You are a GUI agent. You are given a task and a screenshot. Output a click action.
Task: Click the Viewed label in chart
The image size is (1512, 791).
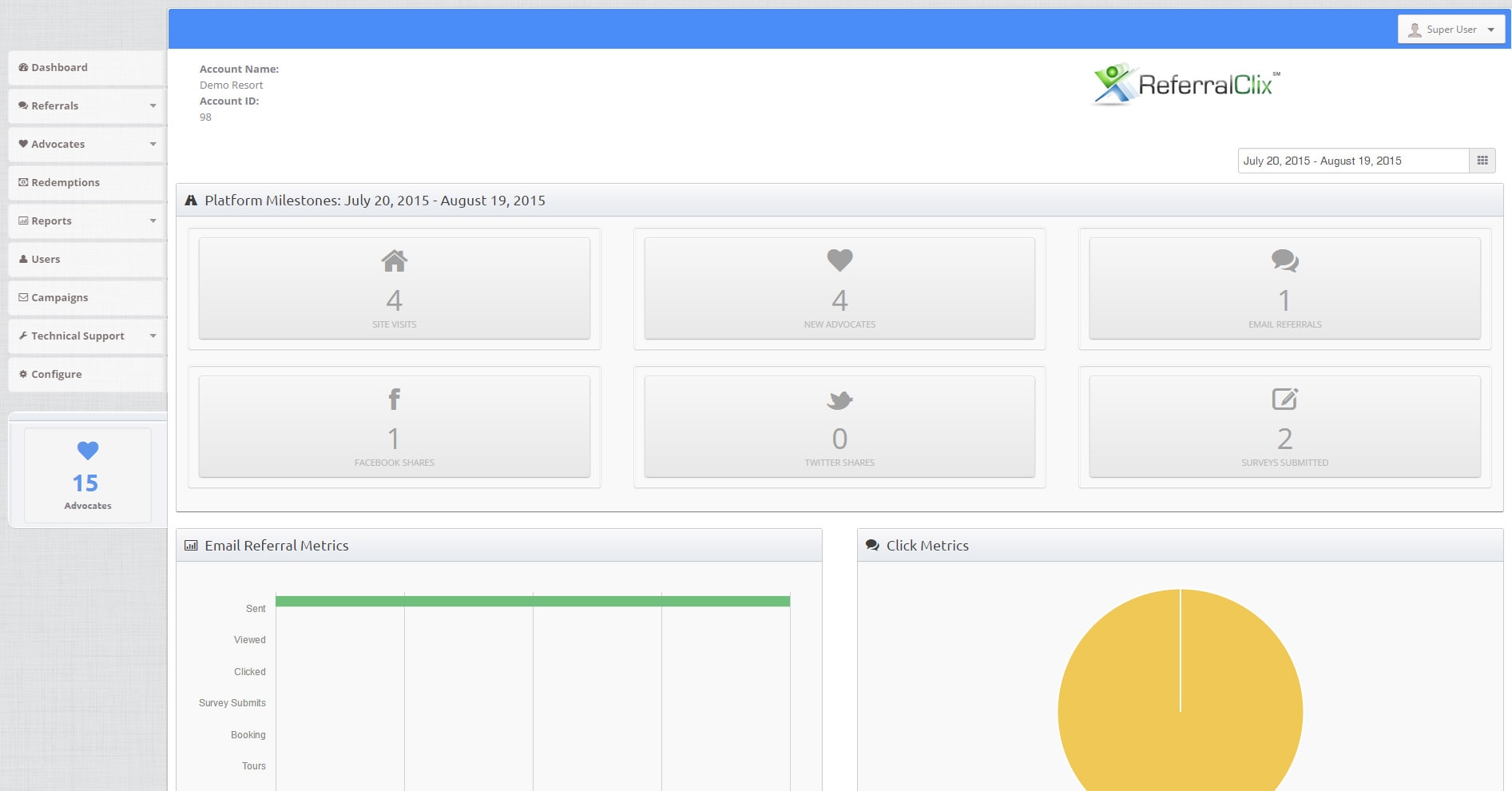[250, 640]
